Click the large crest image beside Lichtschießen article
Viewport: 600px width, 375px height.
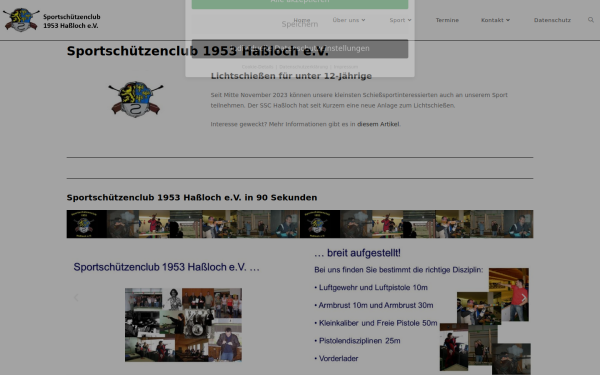pyautogui.click(x=136, y=99)
